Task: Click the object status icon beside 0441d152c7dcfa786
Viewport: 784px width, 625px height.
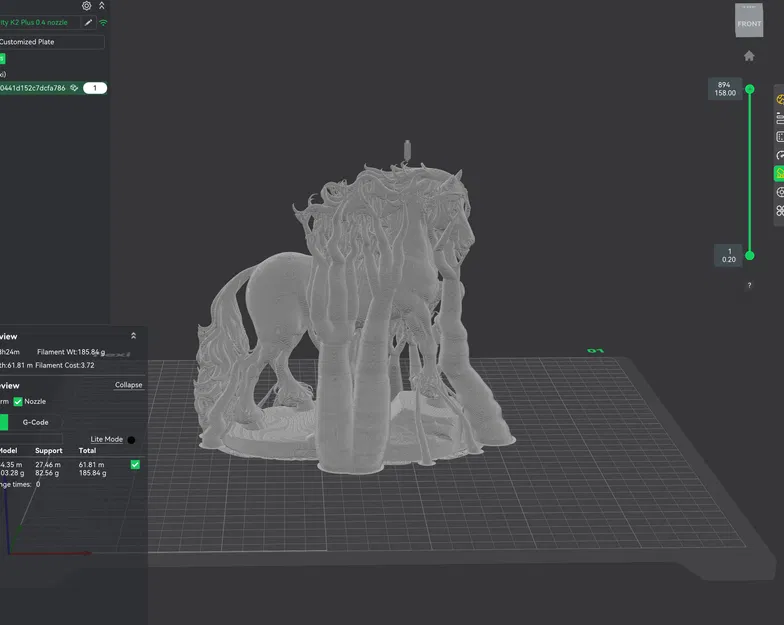Action: click(x=74, y=88)
